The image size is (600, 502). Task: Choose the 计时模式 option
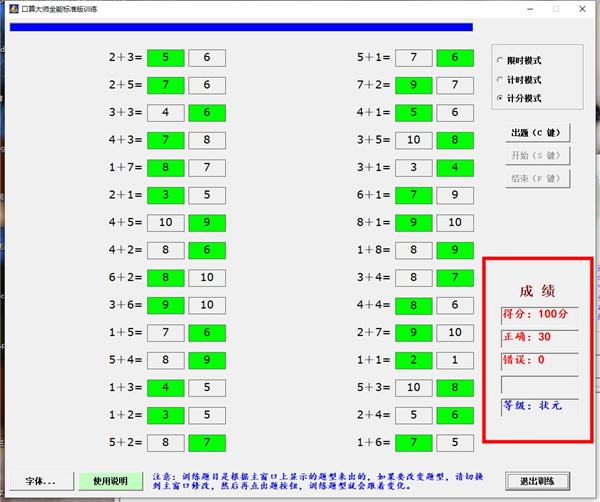(x=501, y=80)
